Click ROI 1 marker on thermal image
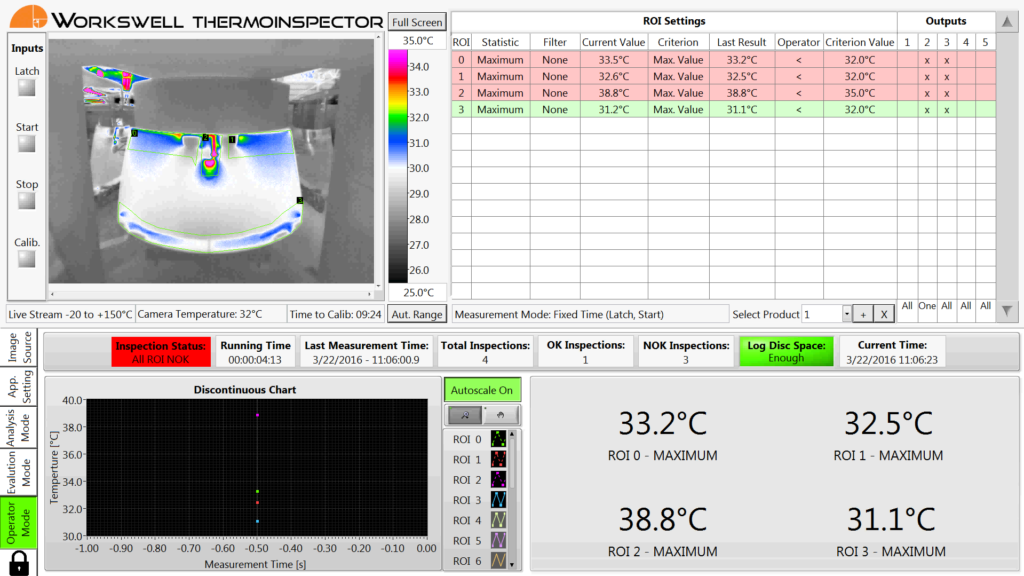This screenshot has height=576, width=1024. click(232, 139)
